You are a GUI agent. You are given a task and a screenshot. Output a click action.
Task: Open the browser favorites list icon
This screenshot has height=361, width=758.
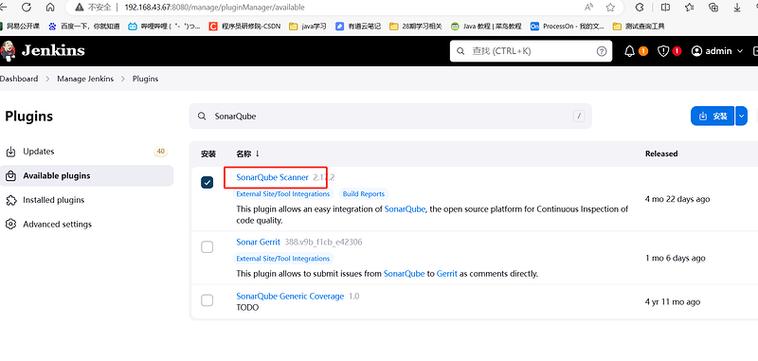click(690, 7)
